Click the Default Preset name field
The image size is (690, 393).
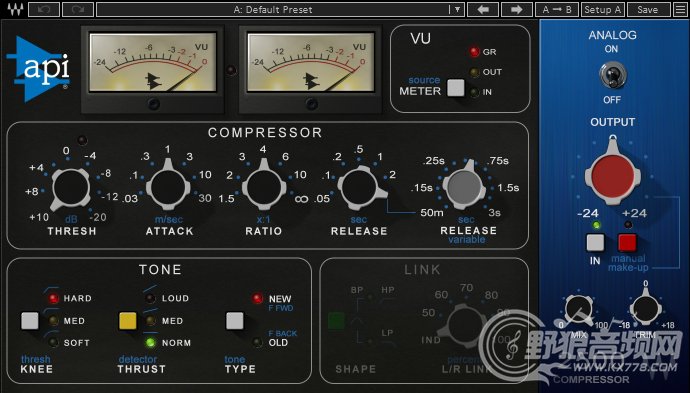click(x=273, y=9)
